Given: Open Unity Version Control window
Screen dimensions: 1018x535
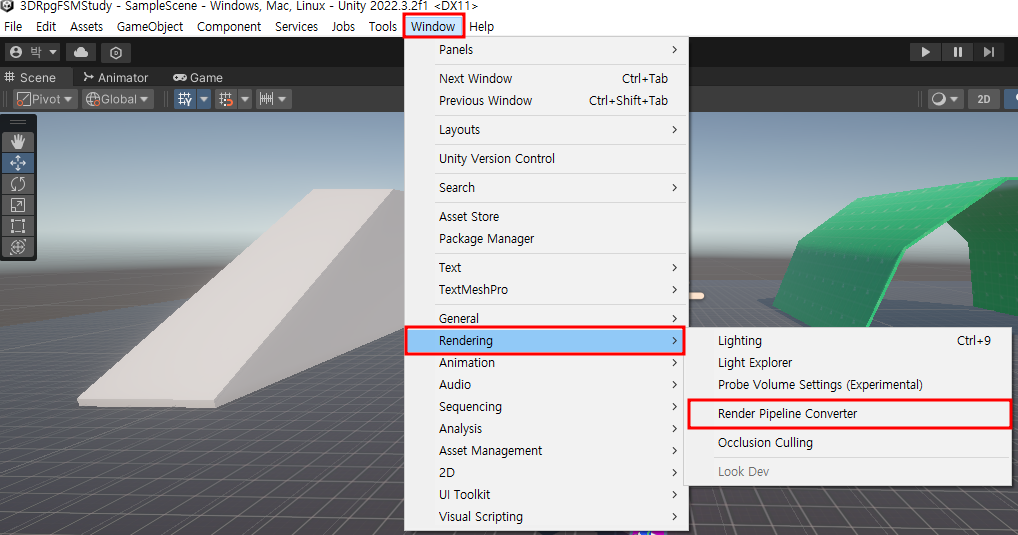Looking at the screenshot, I should tap(545, 158).
